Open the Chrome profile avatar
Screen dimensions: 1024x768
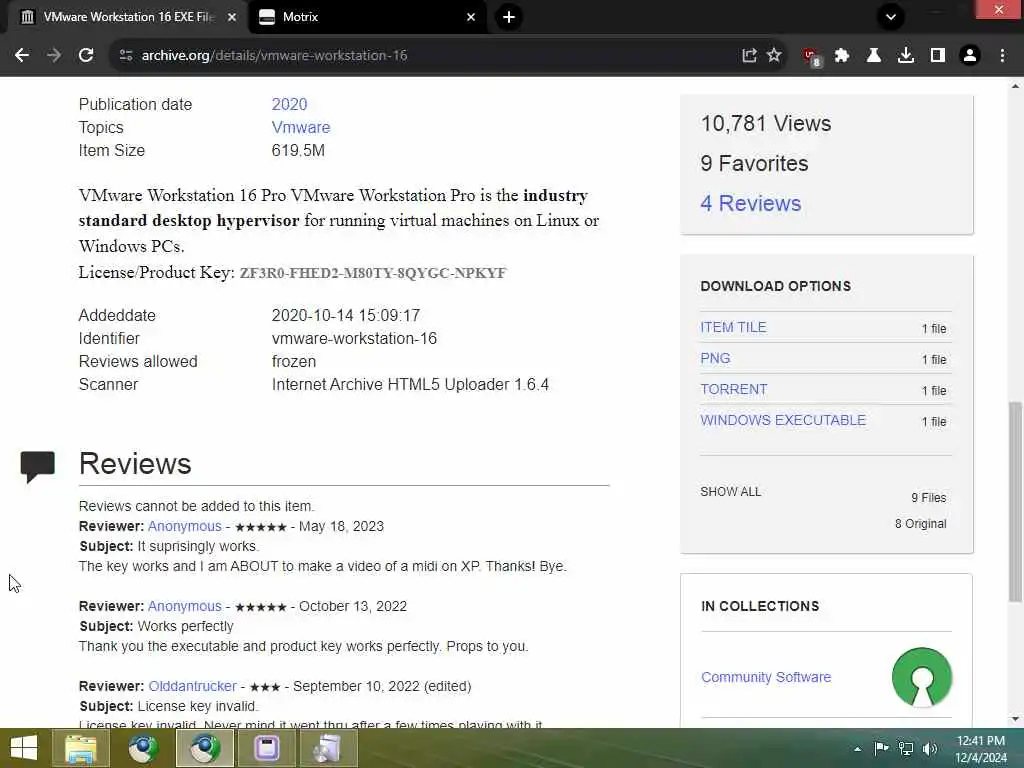[x=970, y=56]
